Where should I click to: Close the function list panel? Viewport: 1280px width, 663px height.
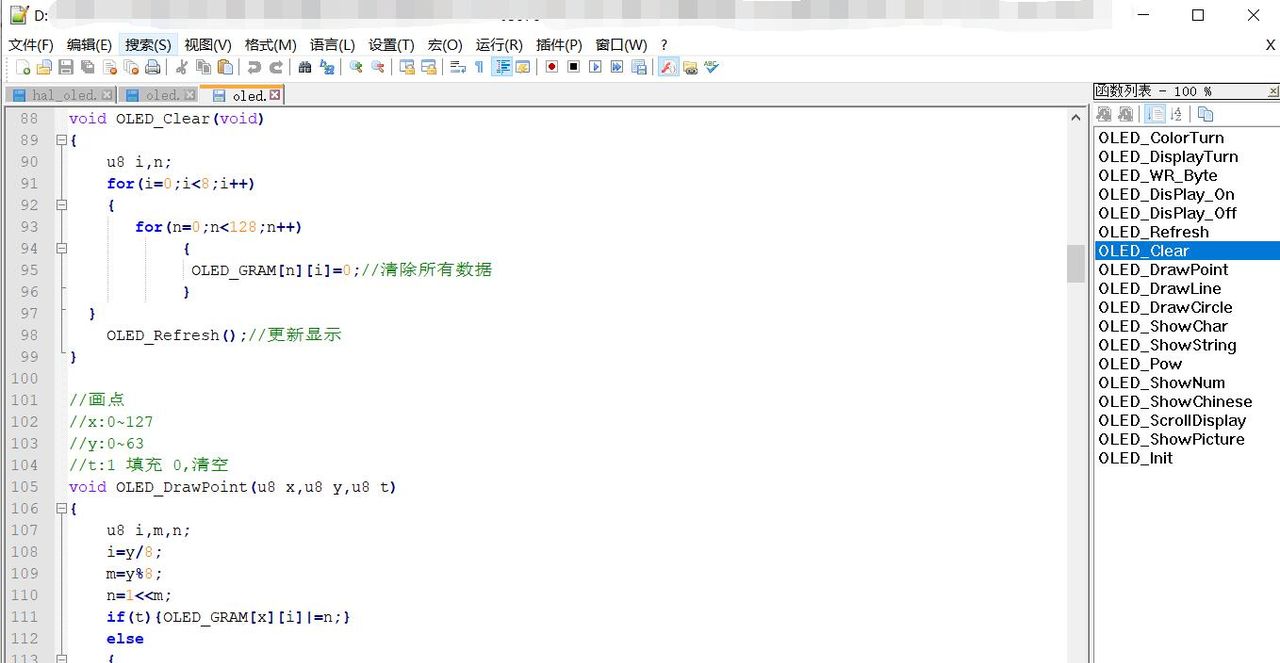1272,91
